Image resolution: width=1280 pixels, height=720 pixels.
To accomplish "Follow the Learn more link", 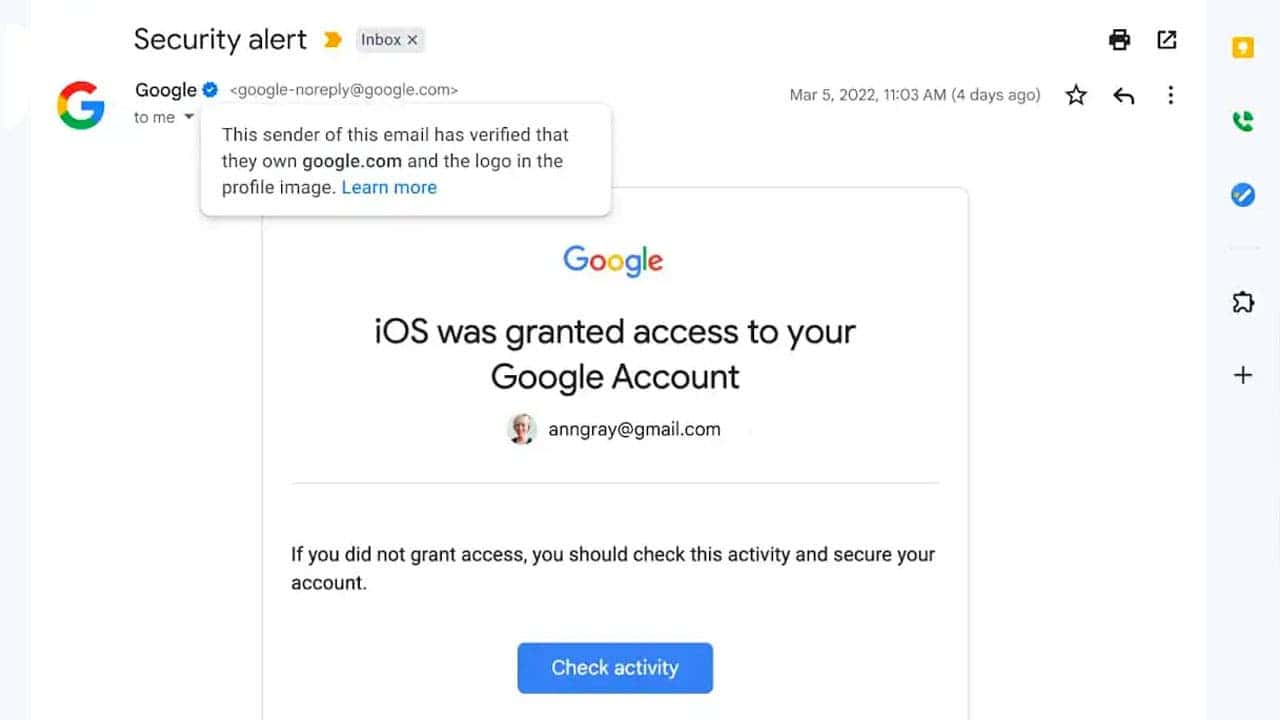I will pyautogui.click(x=389, y=187).
